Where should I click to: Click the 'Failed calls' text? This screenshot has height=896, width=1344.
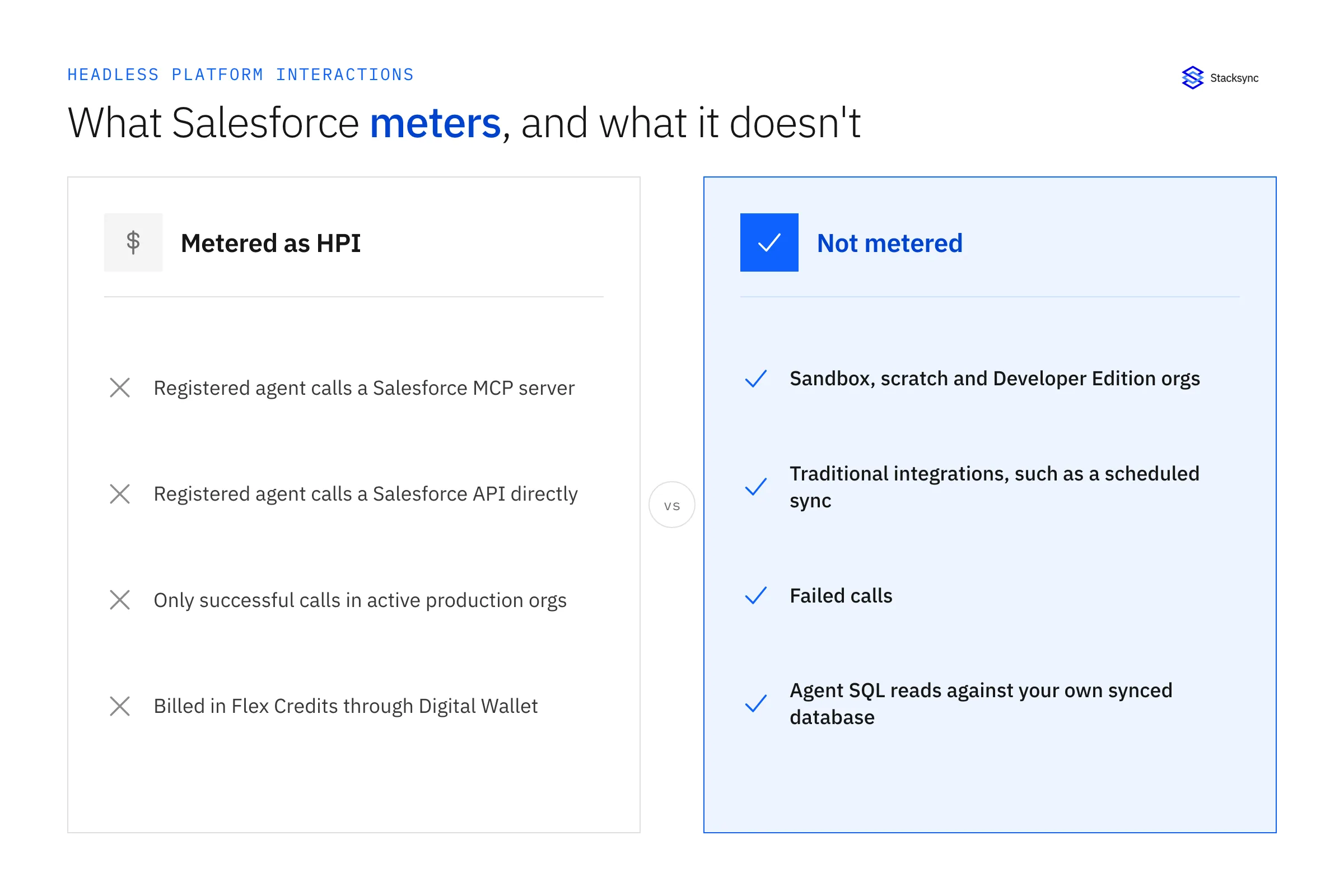[841, 595]
